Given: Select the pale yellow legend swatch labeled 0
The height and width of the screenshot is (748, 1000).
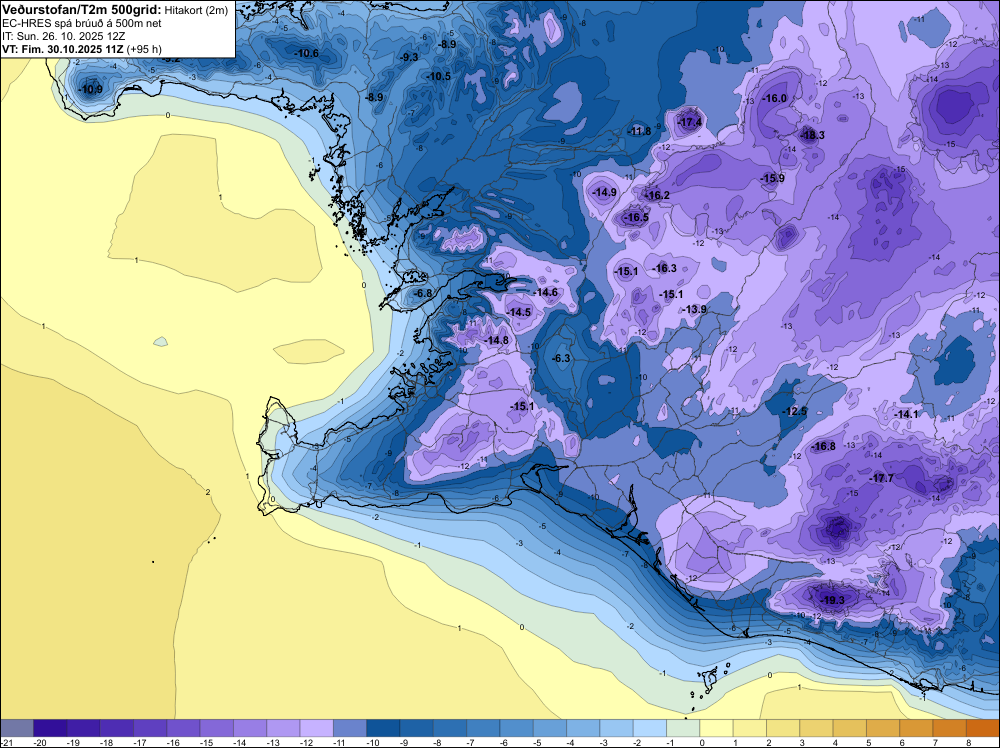Looking at the screenshot, I should (x=716, y=728).
